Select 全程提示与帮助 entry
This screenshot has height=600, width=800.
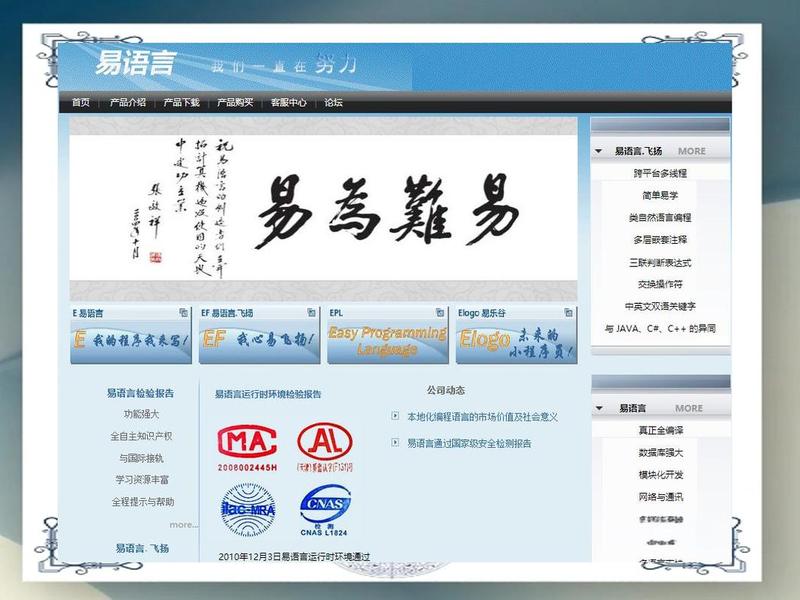tap(143, 502)
